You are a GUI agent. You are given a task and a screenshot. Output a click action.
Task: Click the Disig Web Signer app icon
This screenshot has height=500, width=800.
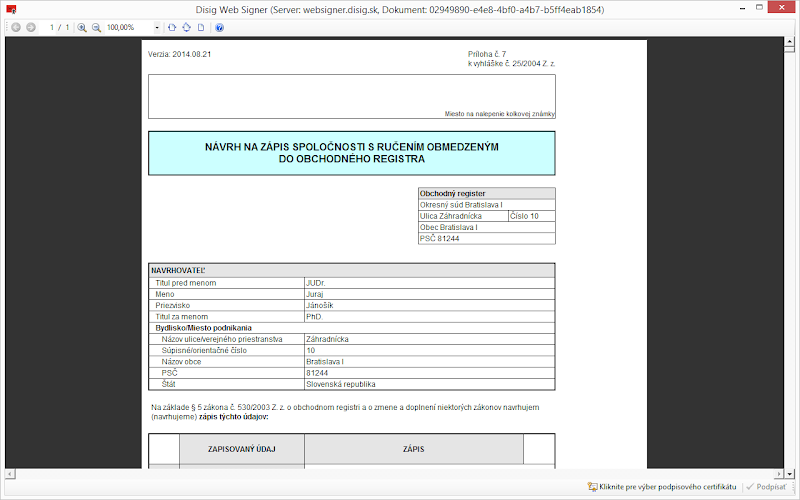tap(11, 9)
